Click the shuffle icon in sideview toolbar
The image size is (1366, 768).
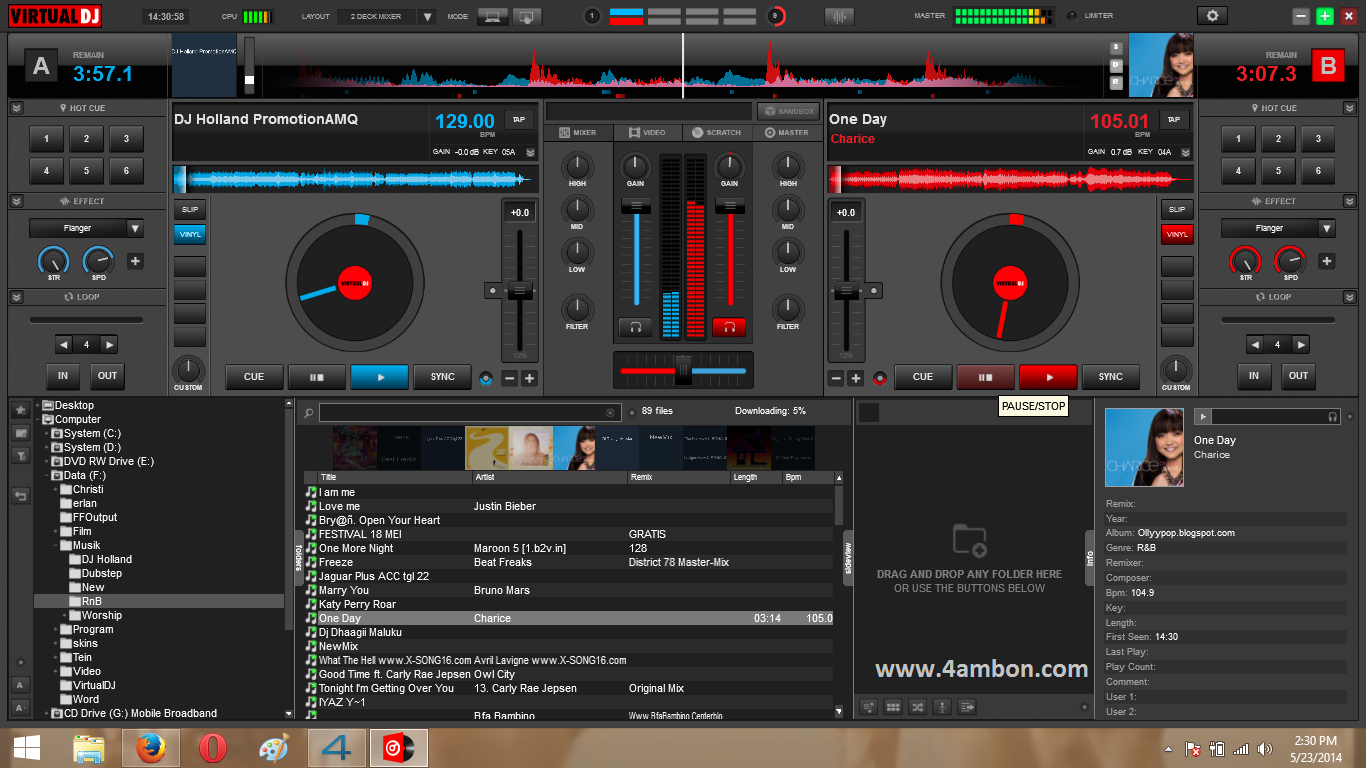coord(917,707)
